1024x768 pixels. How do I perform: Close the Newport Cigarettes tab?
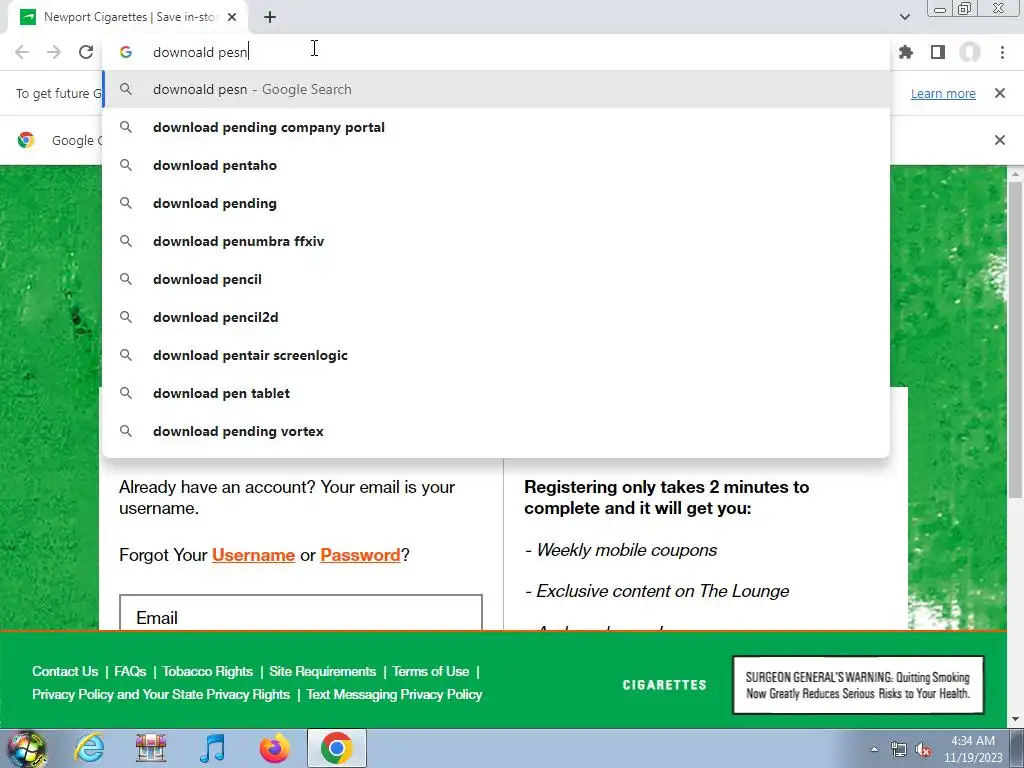point(232,17)
